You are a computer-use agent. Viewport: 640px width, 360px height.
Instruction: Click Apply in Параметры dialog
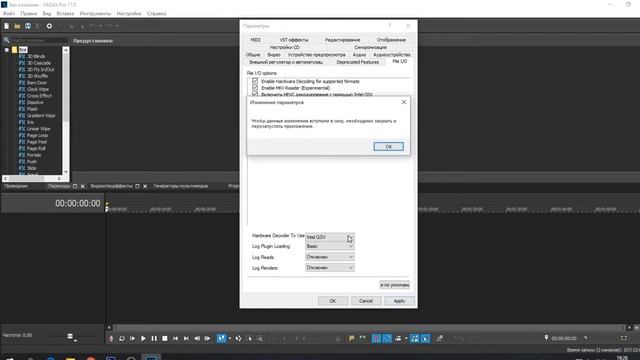click(x=399, y=301)
